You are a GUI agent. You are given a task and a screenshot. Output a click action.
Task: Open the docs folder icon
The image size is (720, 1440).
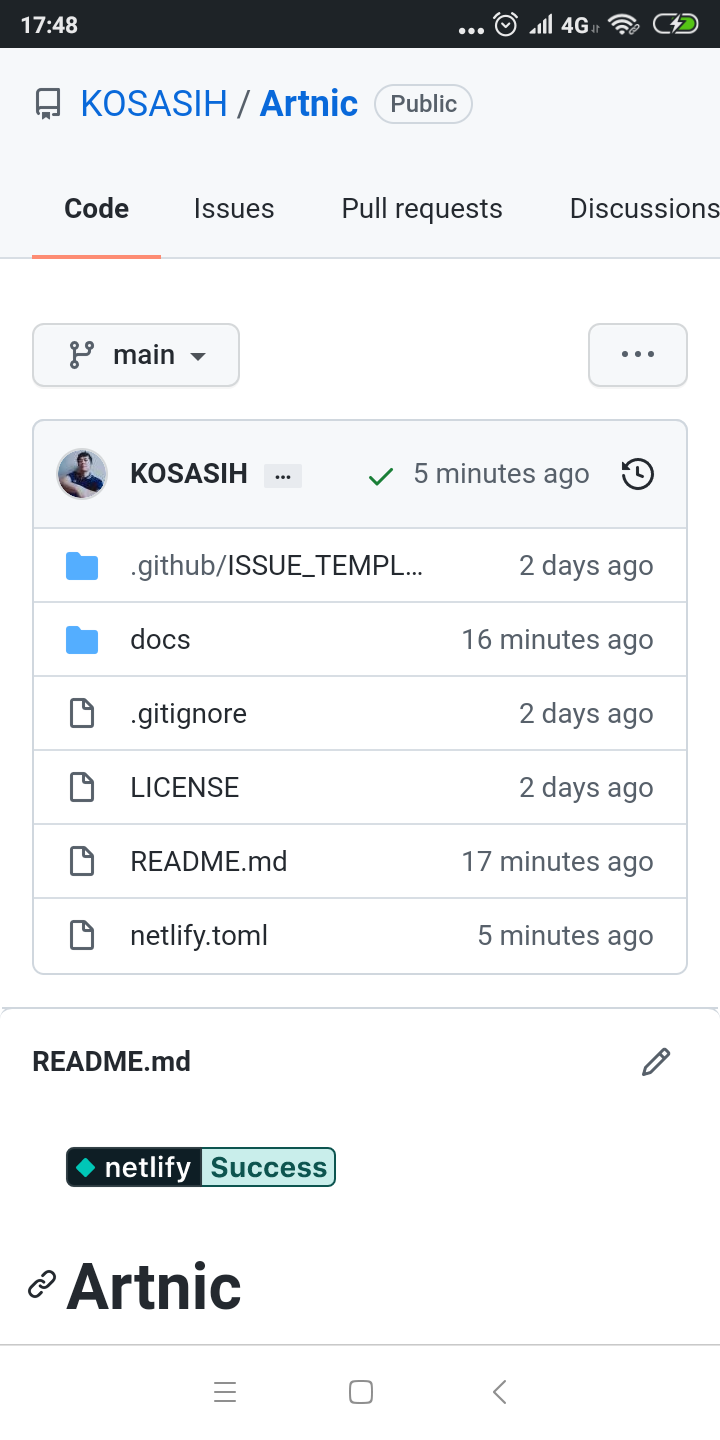82,640
